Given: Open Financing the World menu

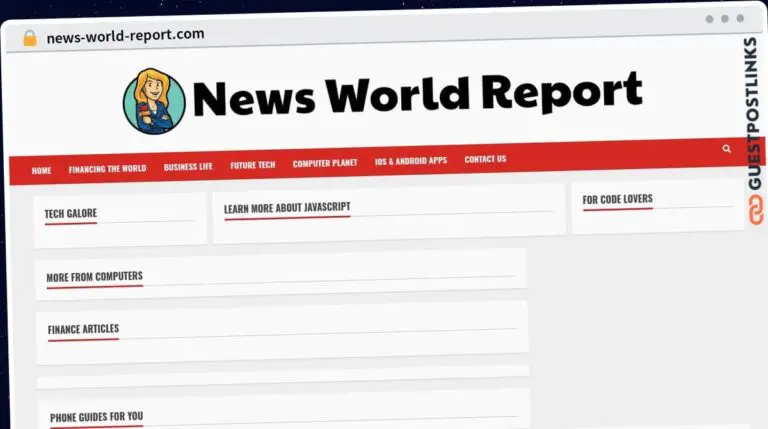Looking at the screenshot, I should tap(107, 168).
